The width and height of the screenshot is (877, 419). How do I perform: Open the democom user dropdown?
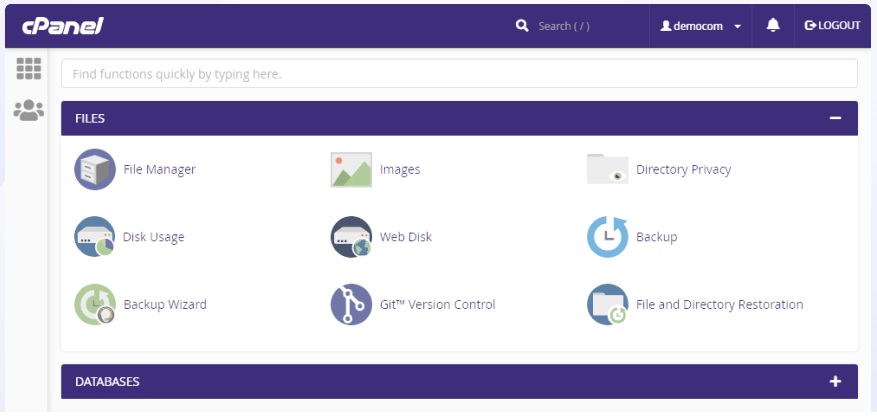[701, 26]
